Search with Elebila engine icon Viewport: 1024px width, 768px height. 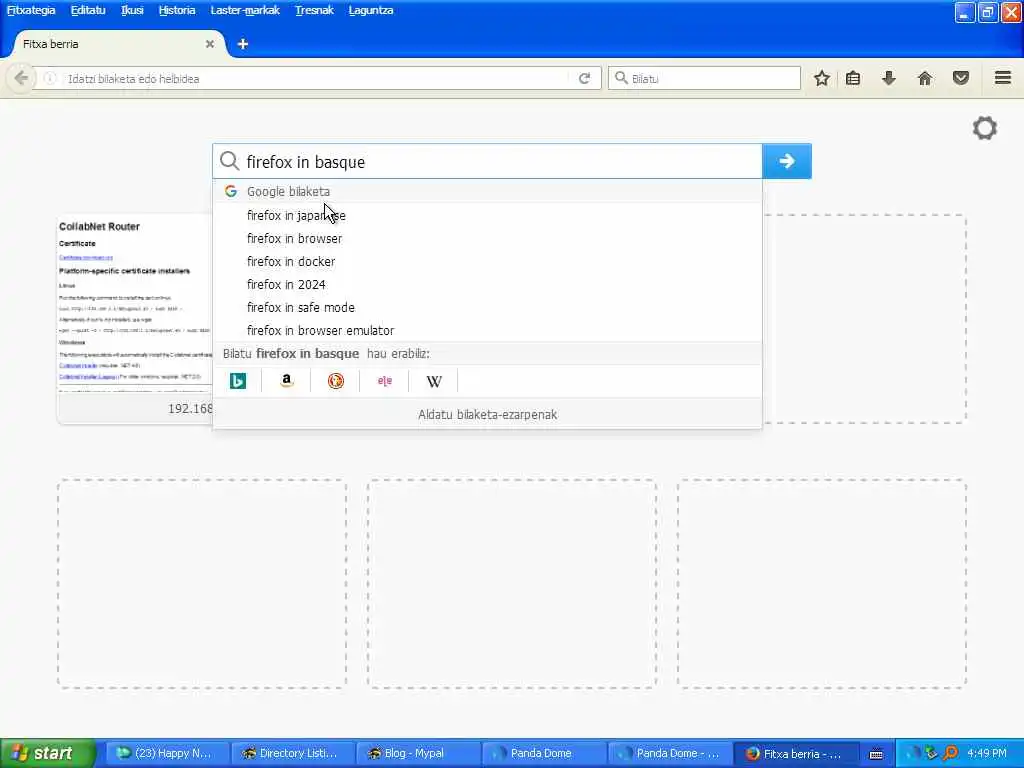(385, 381)
